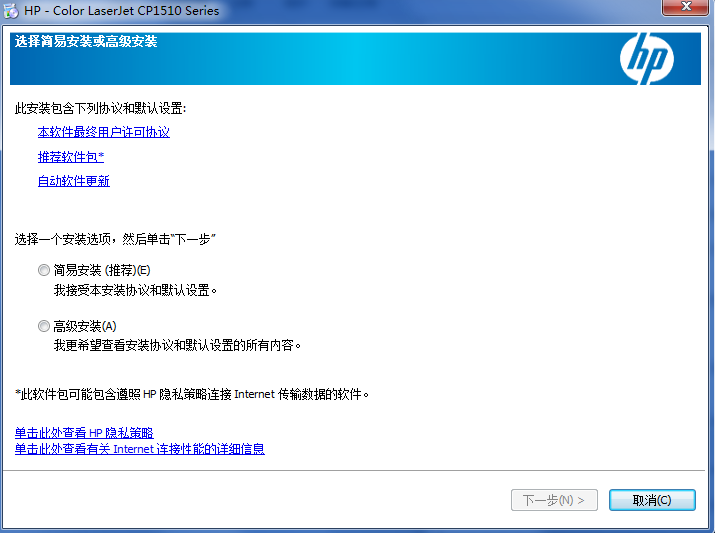The height and width of the screenshot is (533, 715).
Task: Click the installer icon in the title bar
Action: tap(11, 10)
